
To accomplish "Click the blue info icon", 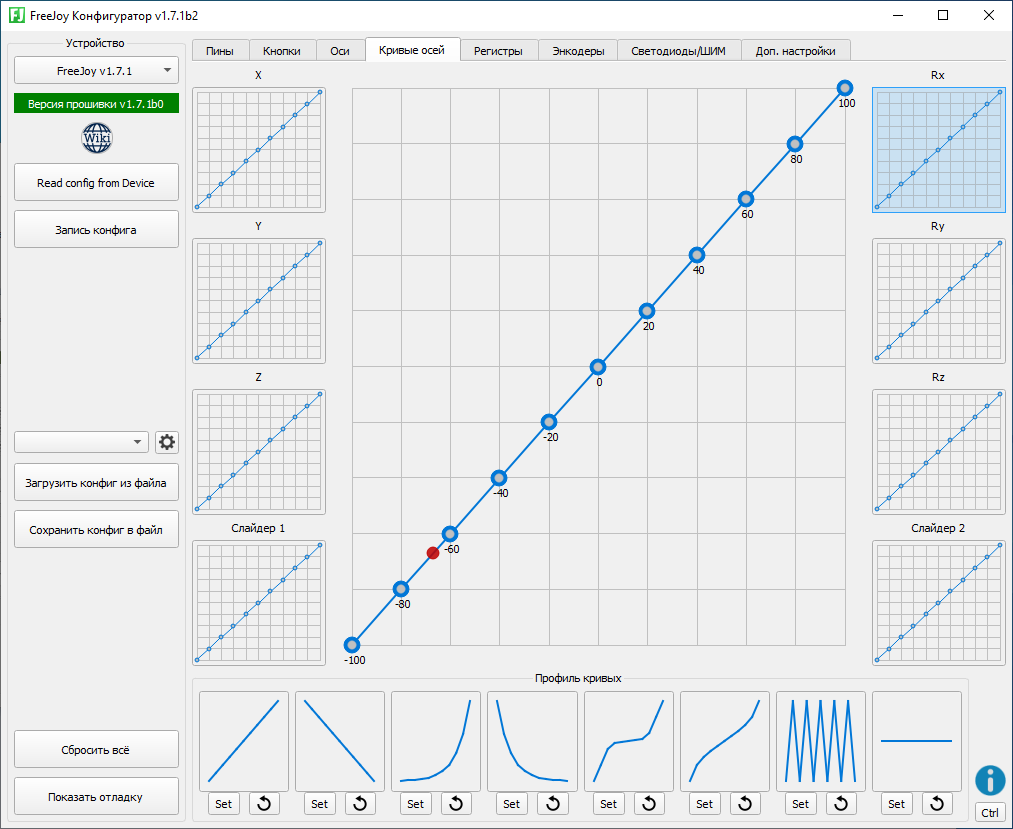I will coord(989,780).
